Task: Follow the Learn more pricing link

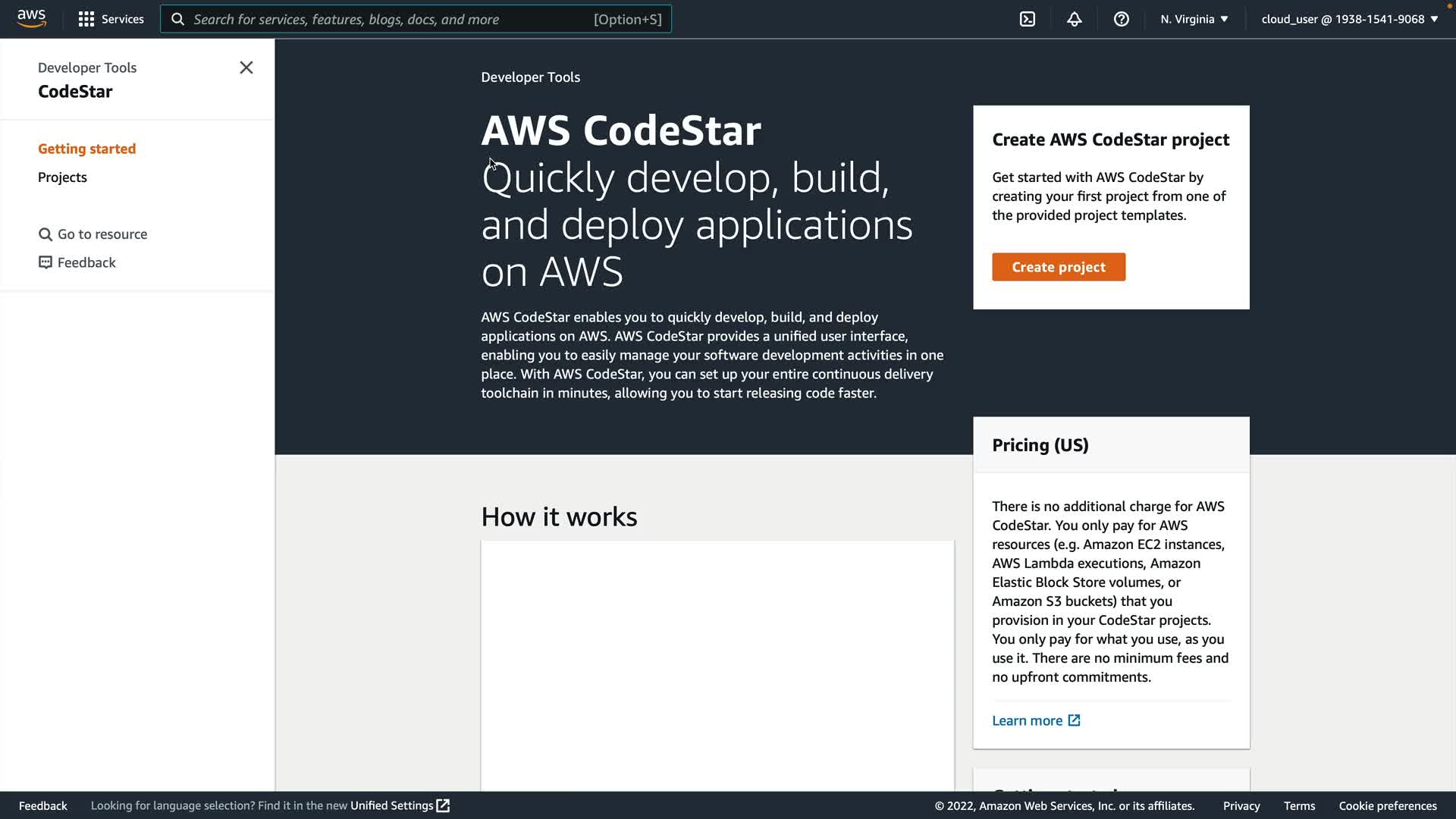Action: pyautogui.click(x=1027, y=720)
